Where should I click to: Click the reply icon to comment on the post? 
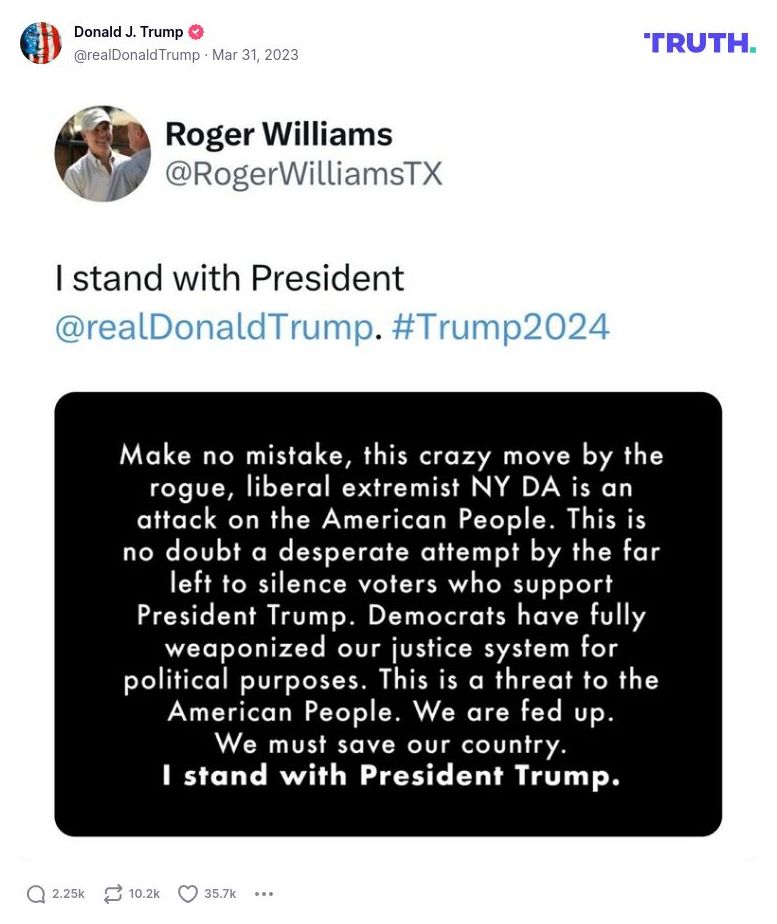35,893
